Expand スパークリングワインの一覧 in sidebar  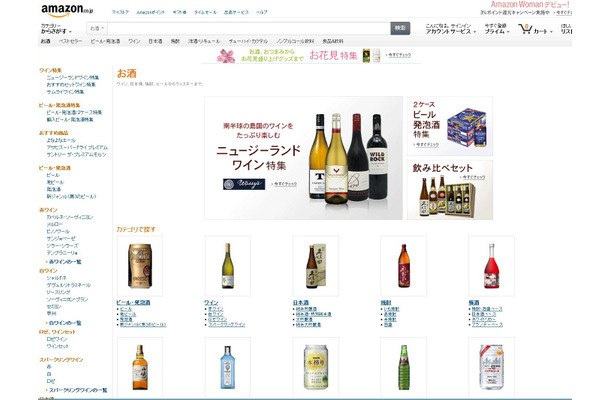click(77, 390)
